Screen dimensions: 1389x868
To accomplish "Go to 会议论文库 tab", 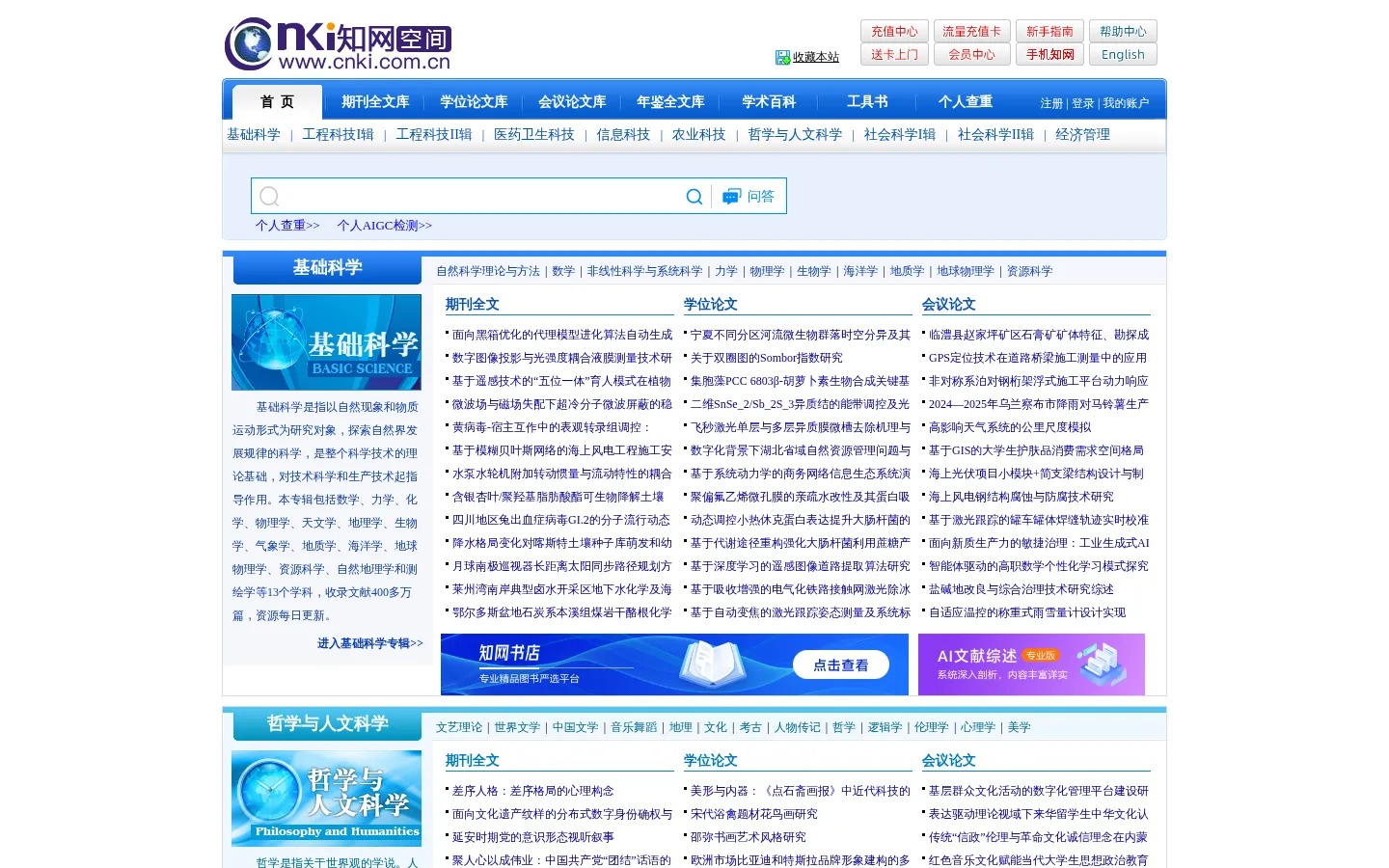I will (572, 102).
